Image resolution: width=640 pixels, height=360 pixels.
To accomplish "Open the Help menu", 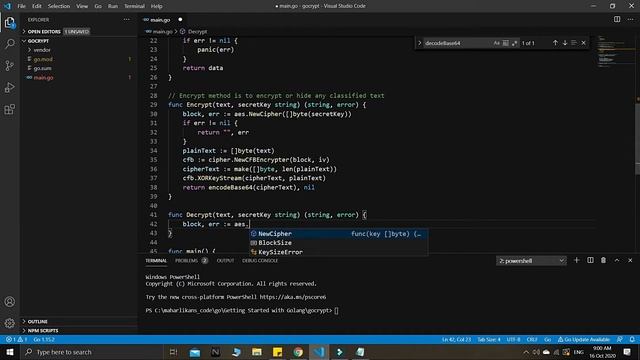I will (x=156, y=6).
